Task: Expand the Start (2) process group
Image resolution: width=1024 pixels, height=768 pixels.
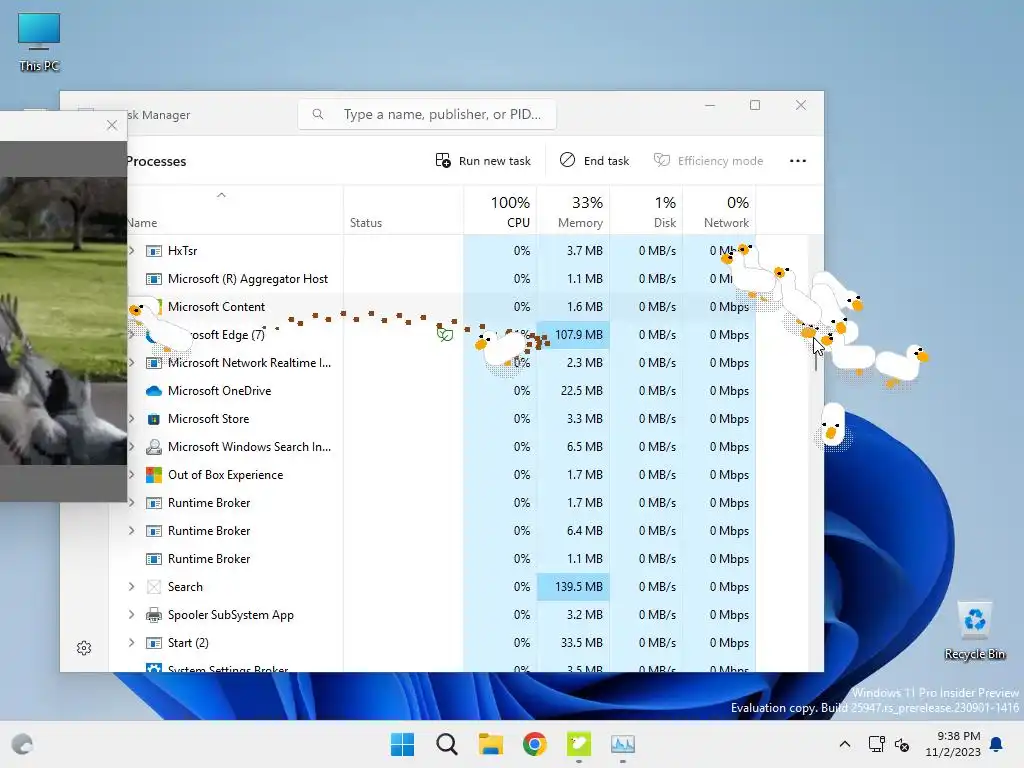Action: (x=131, y=643)
